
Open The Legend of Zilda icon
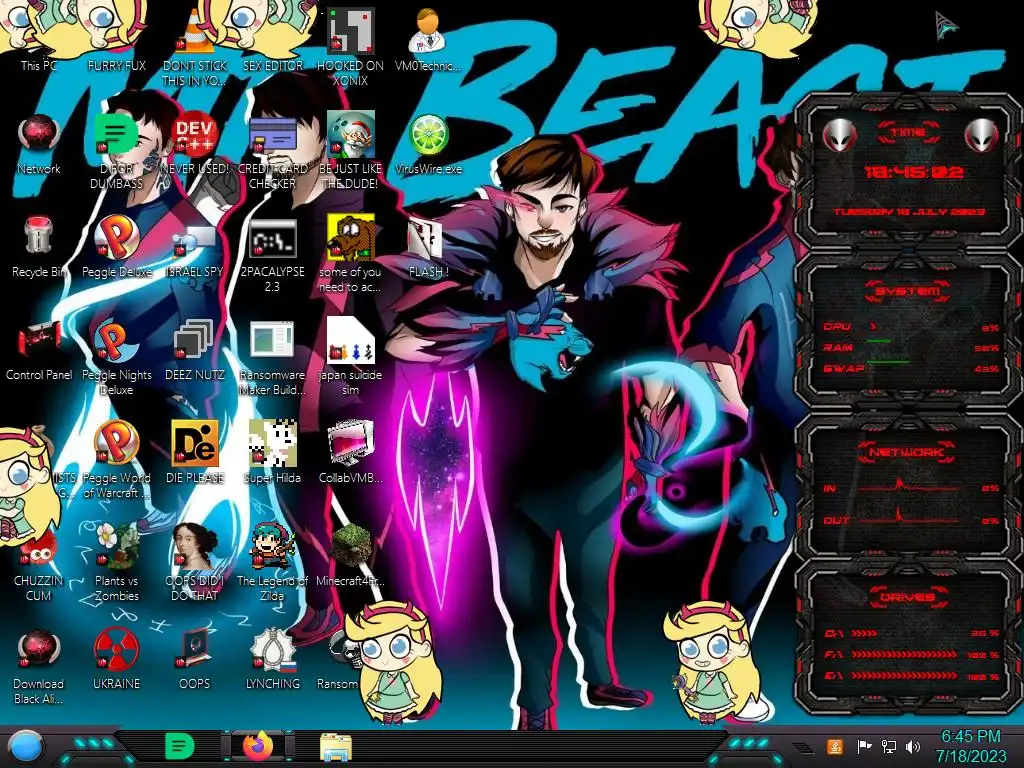(272, 563)
